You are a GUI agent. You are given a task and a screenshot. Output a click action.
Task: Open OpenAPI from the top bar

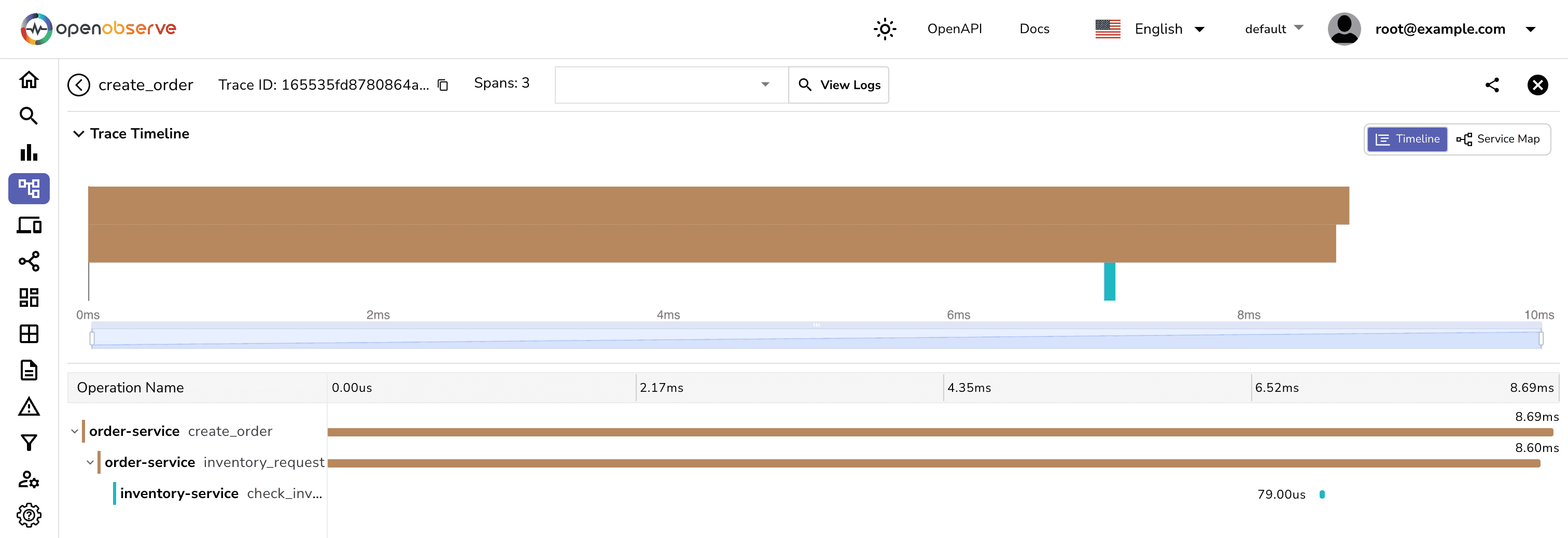(x=955, y=29)
